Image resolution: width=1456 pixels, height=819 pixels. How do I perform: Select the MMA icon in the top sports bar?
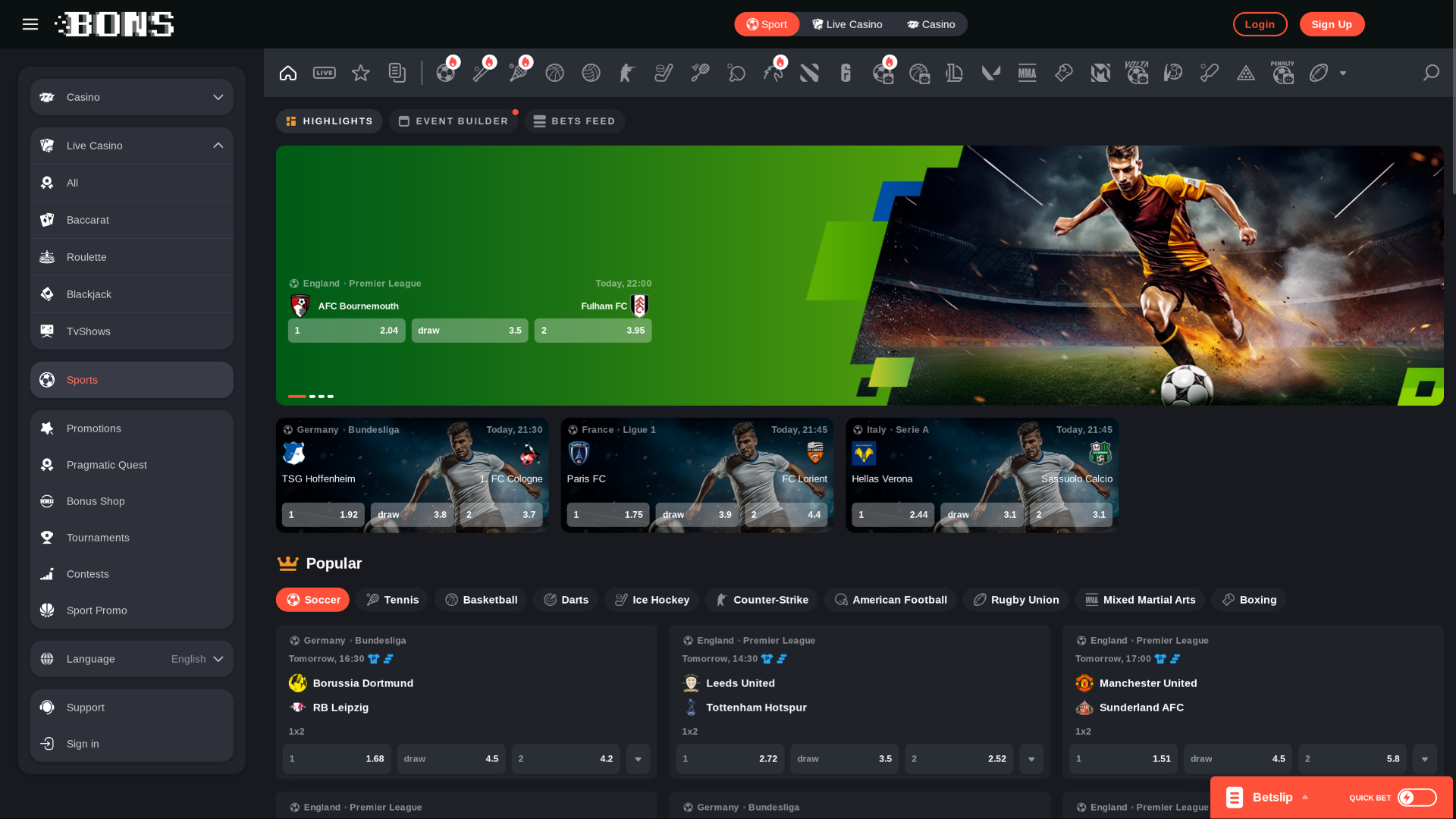(x=1027, y=73)
